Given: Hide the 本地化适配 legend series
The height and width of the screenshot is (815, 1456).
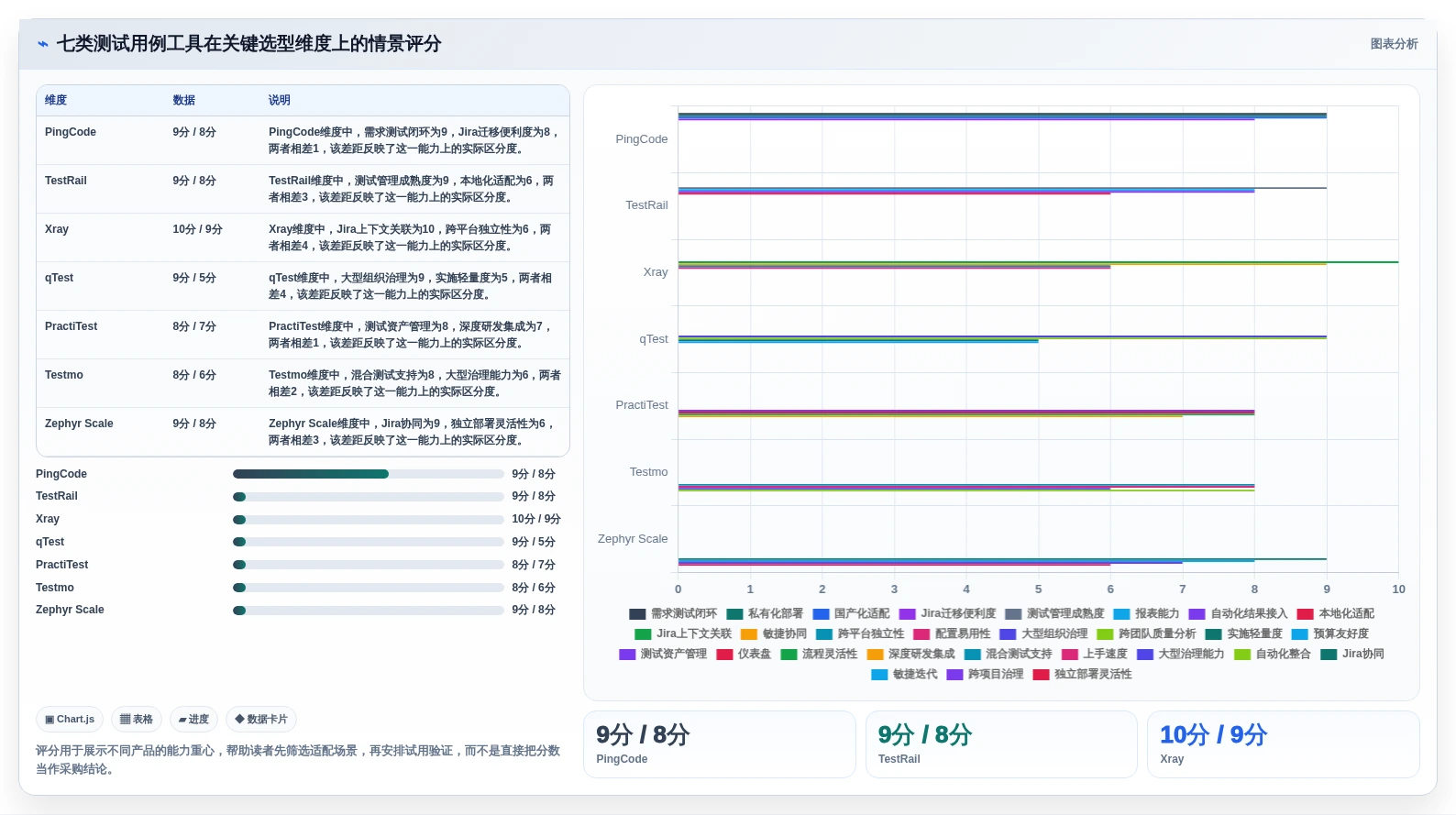Looking at the screenshot, I should tap(1336, 614).
